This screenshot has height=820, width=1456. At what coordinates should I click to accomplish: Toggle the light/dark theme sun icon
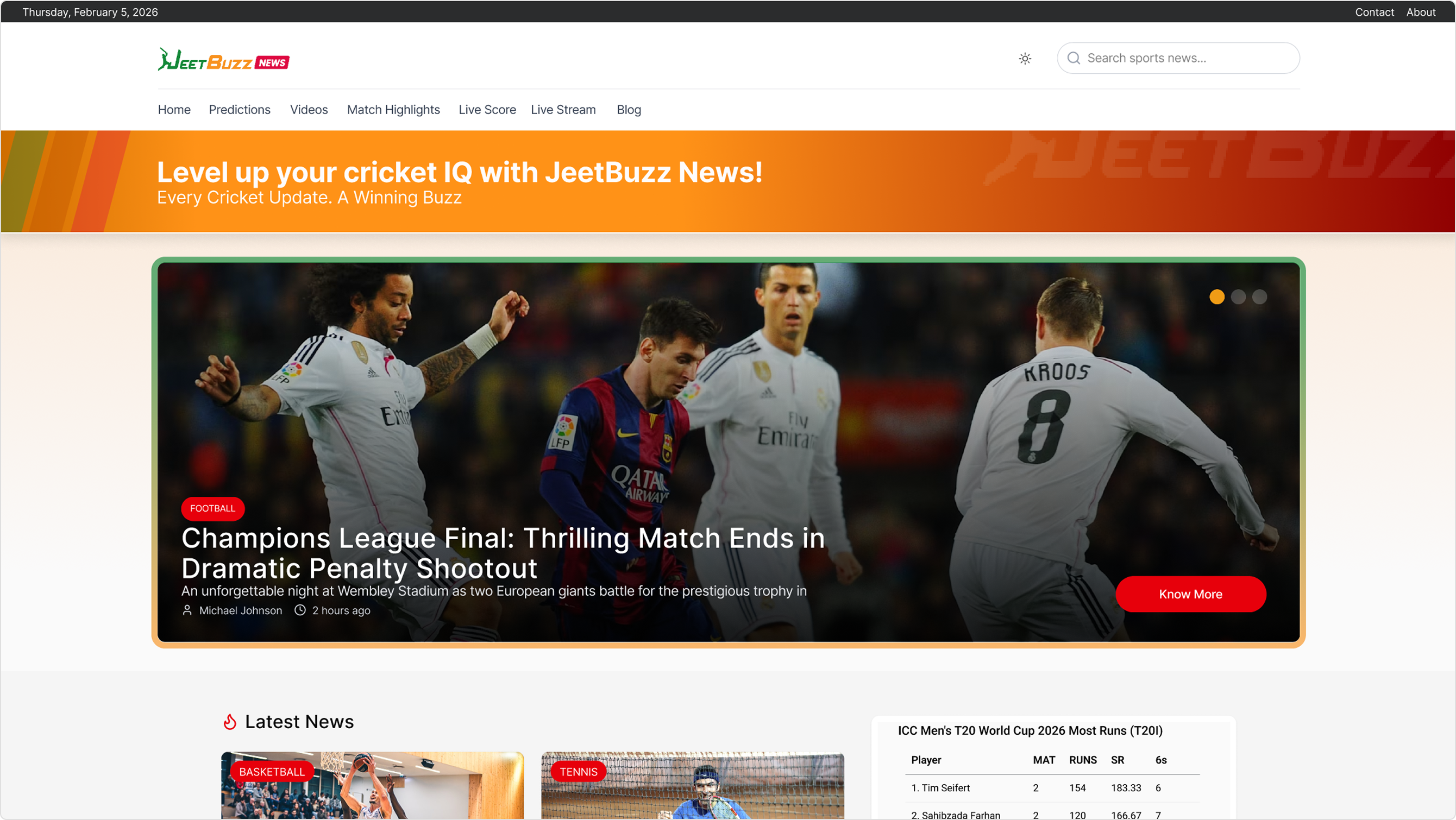pos(1025,58)
